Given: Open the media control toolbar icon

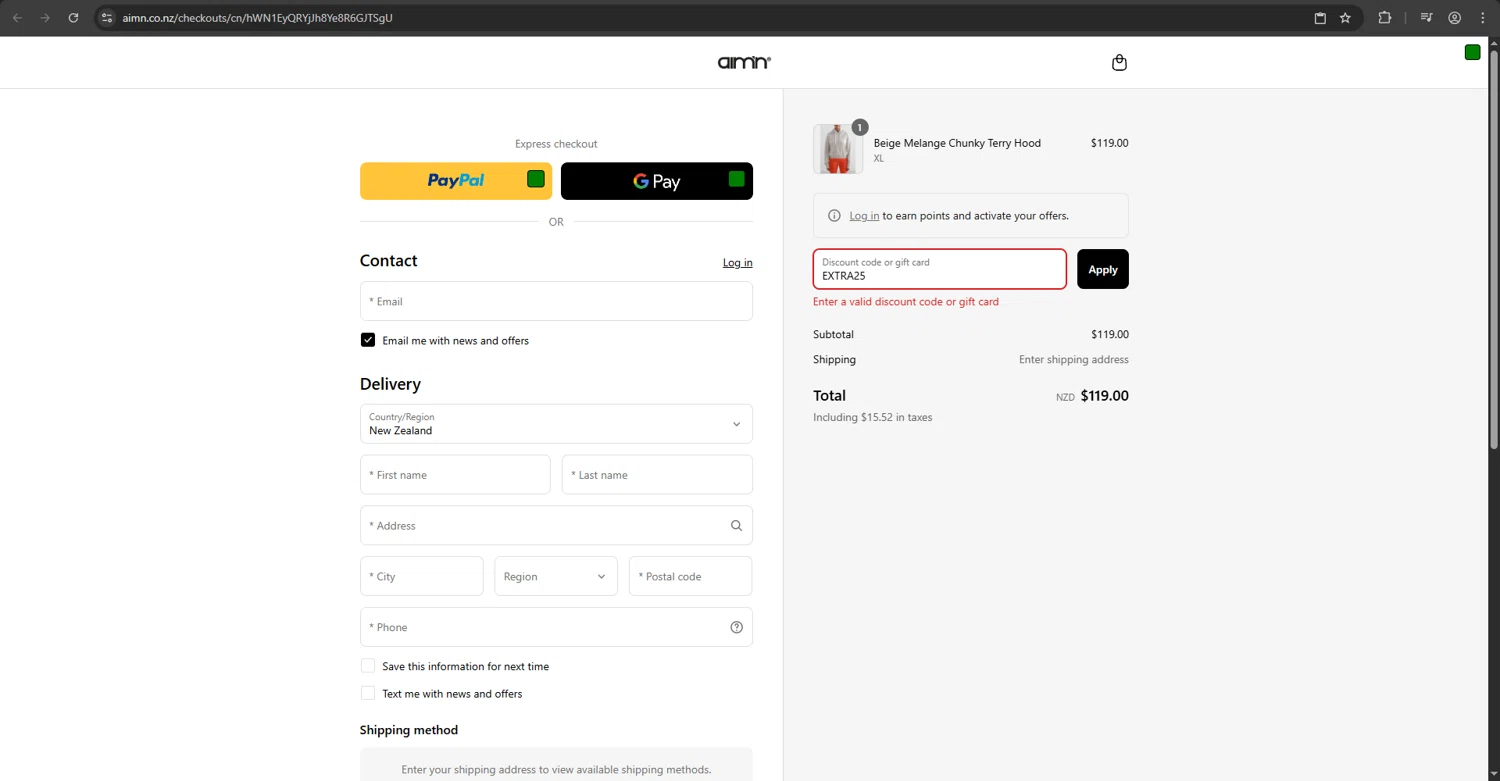Looking at the screenshot, I should (x=1427, y=18).
